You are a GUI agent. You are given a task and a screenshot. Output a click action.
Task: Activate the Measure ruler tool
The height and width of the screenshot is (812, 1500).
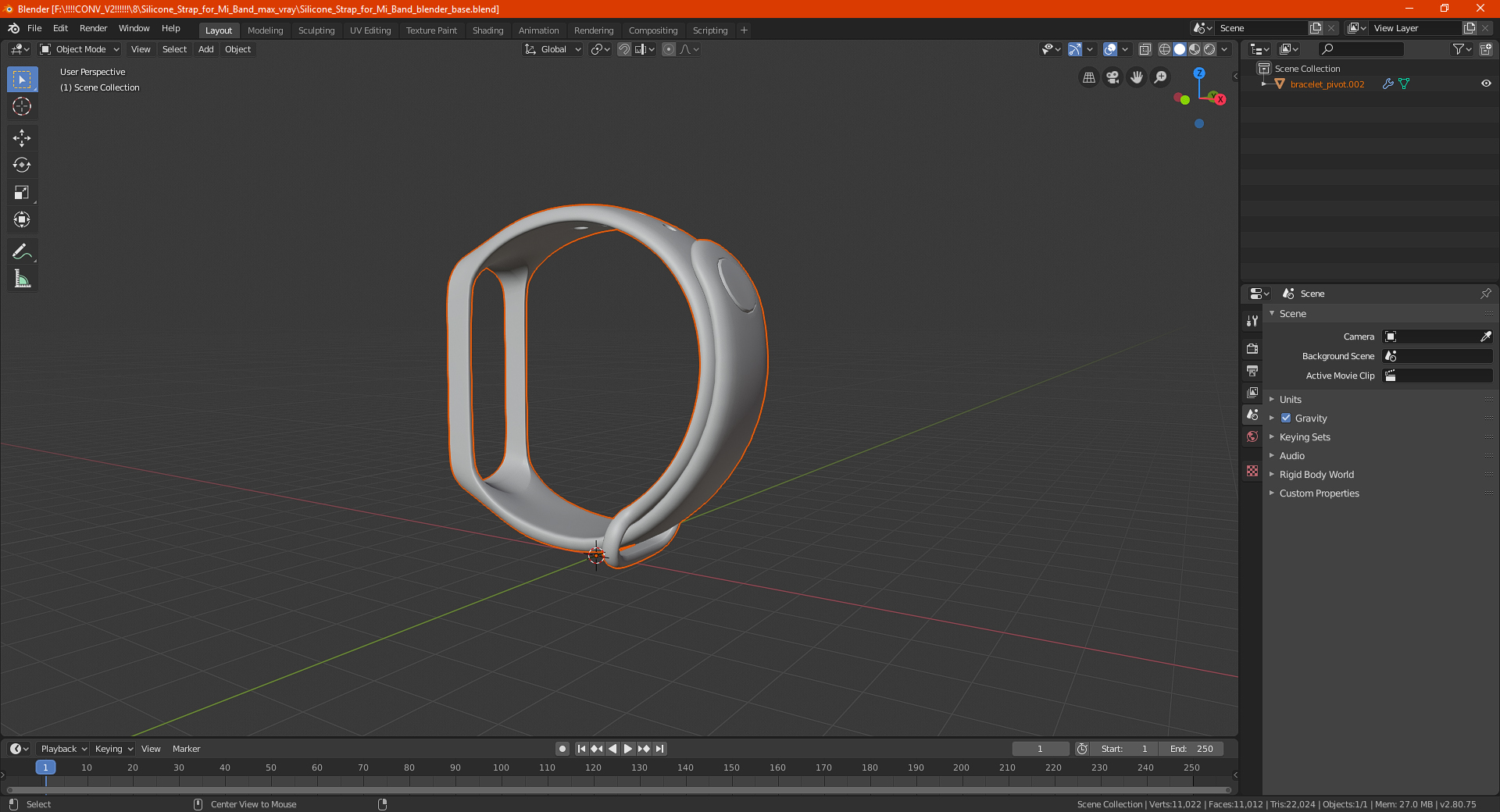pos(22,279)
